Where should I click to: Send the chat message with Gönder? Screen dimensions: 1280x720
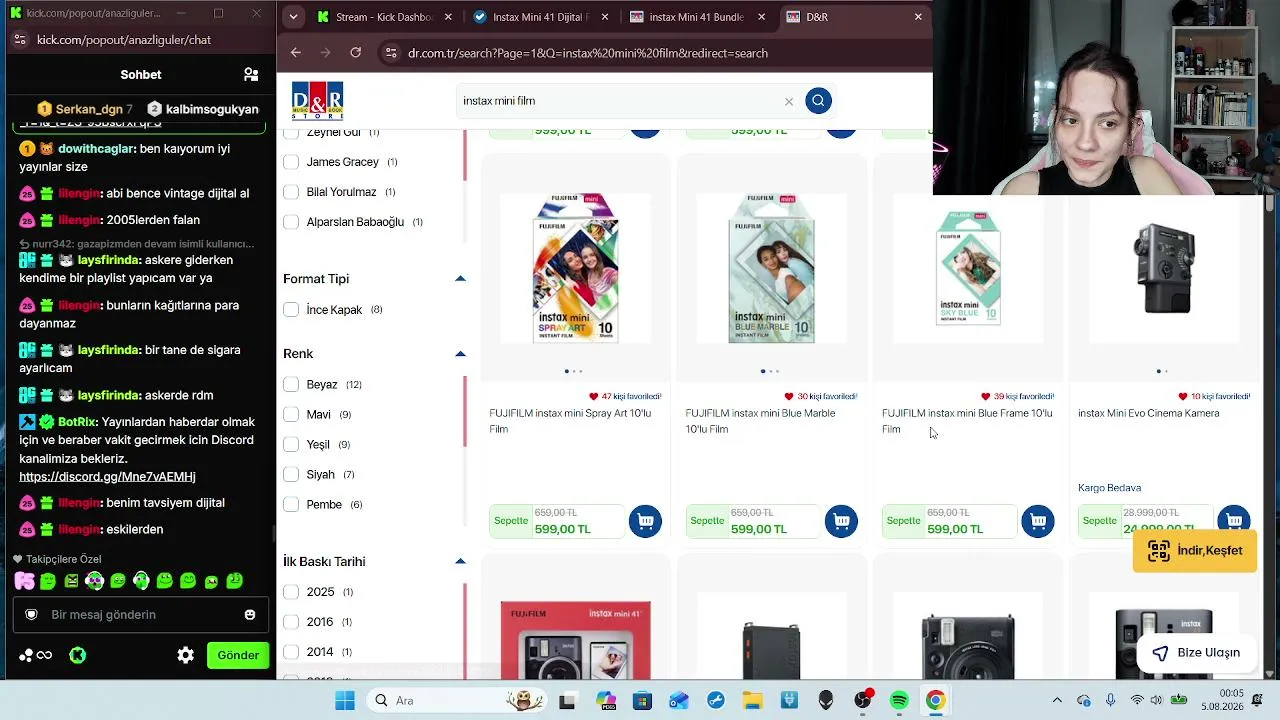click(x=238, y=655)
